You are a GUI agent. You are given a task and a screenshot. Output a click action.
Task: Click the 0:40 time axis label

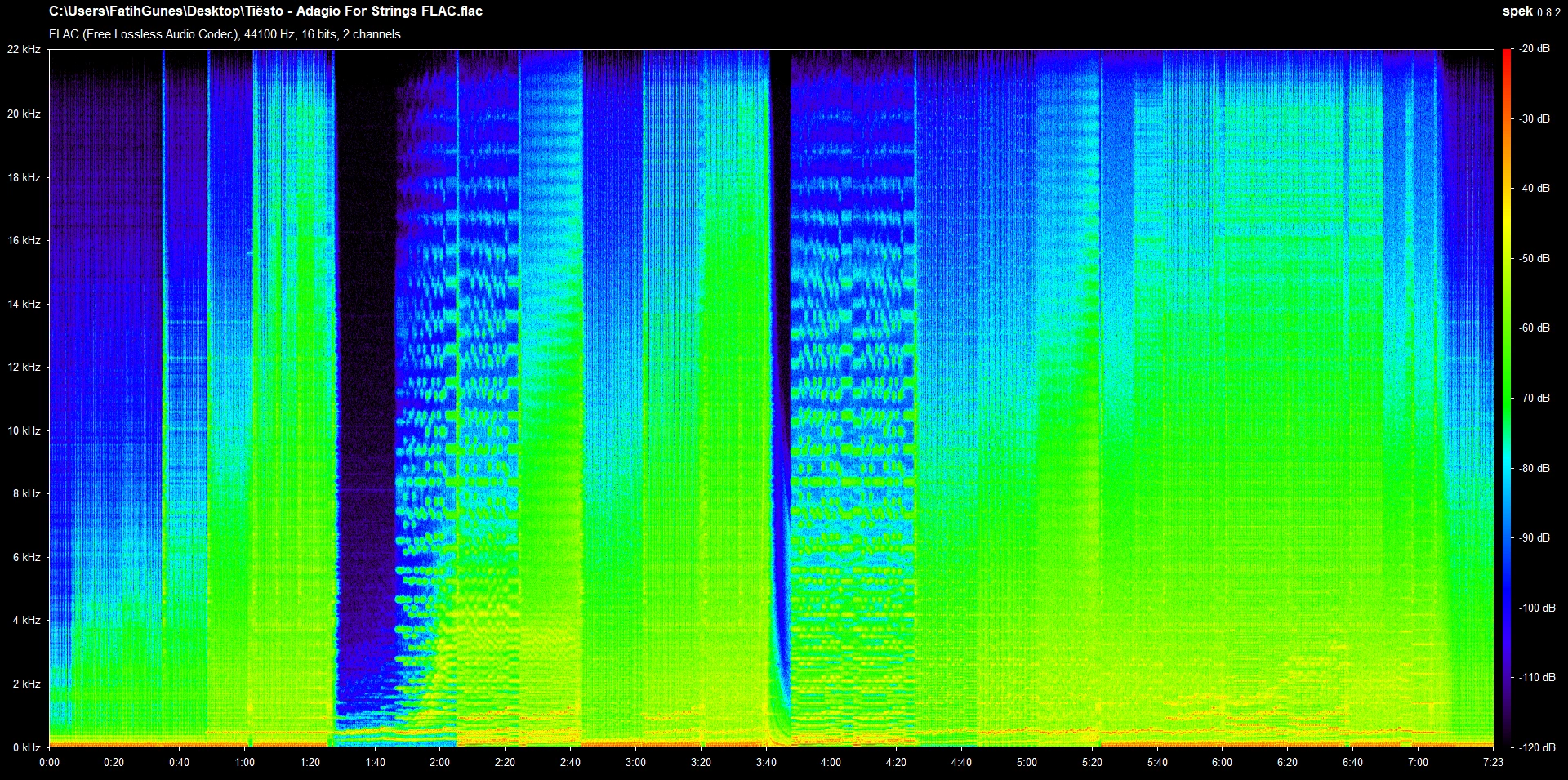[x=179, y=763]
